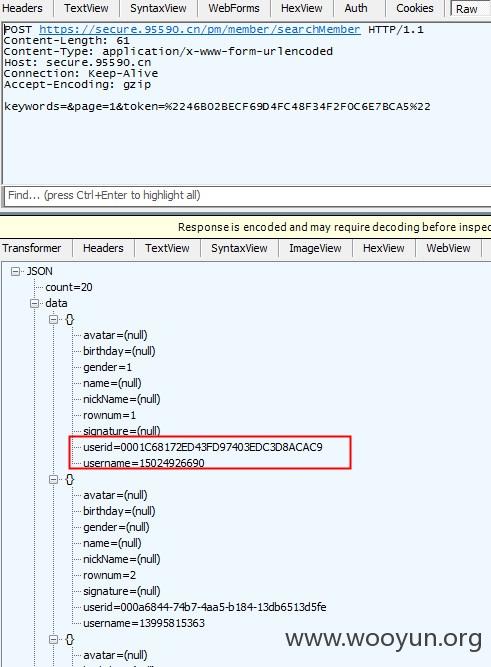Switch to the WebView tab
The image size is (491, 667).
coord(448,248)
